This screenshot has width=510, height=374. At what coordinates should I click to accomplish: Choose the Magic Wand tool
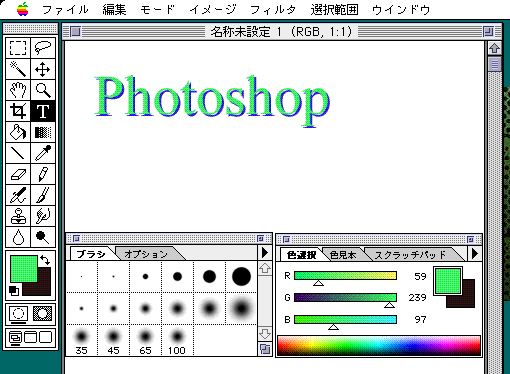pyautogui.click(x=18, y=69)
